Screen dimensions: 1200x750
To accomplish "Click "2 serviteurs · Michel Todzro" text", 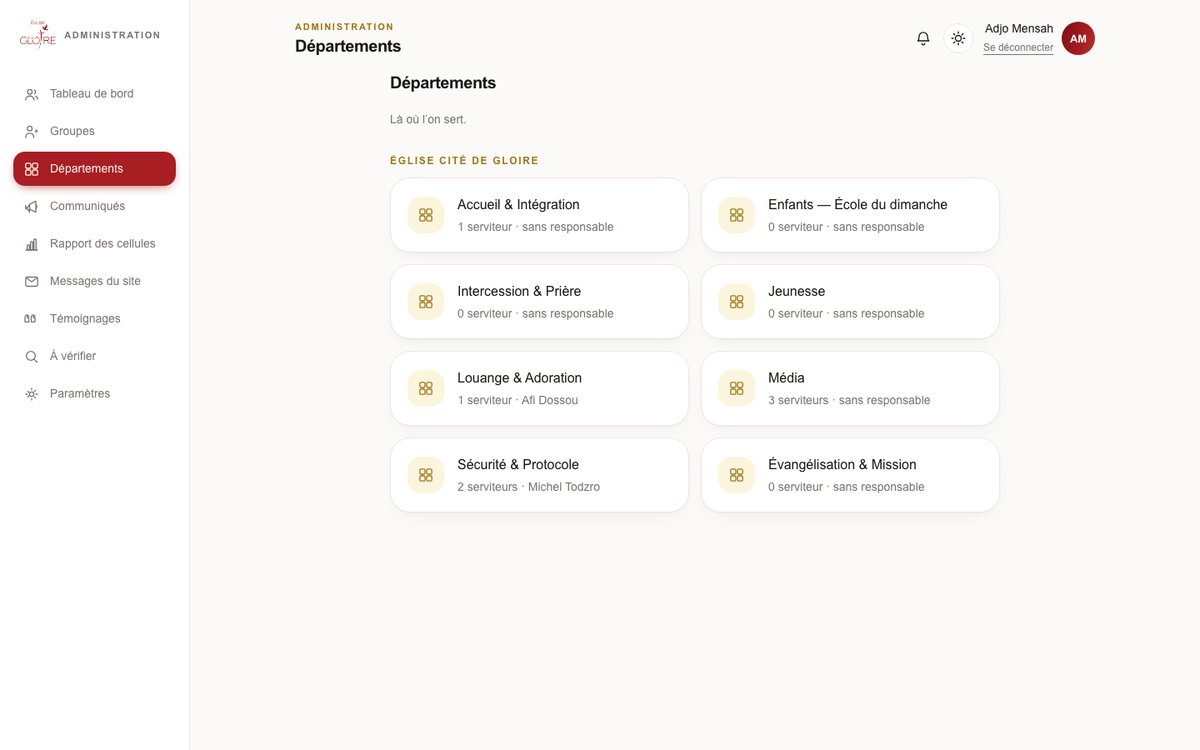I will coord(529,487).
